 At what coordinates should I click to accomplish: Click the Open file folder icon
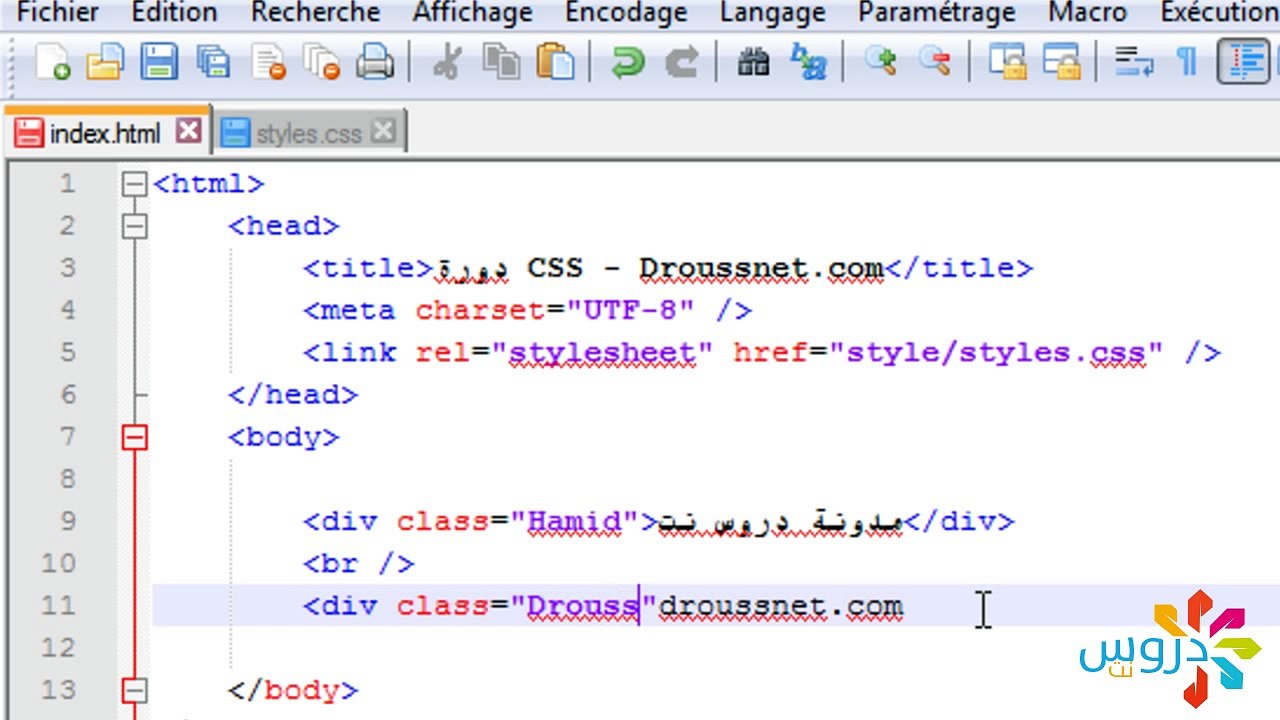104,62
